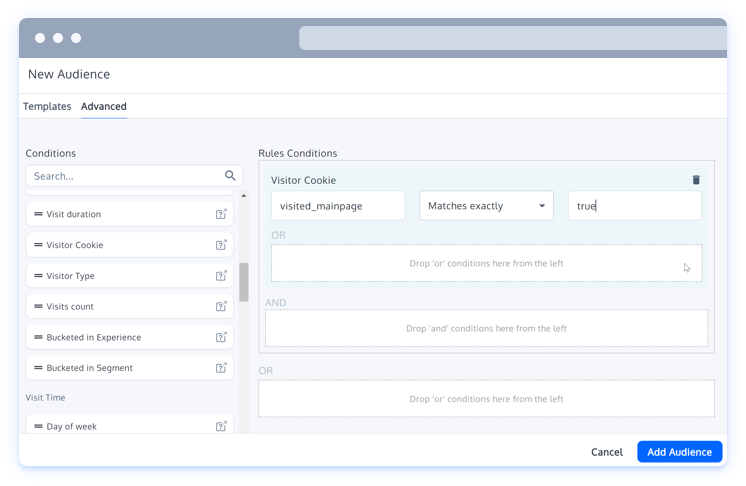The height and width of the screenshot is (486, 746).
Task: Open the Matches exactly dropdown
Action: tap(485, 206)
